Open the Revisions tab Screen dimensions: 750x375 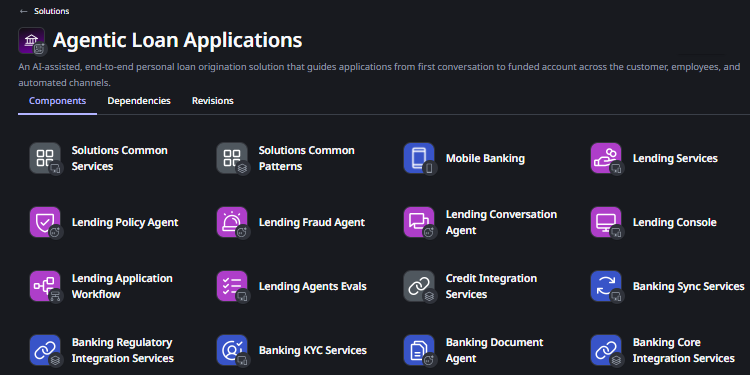[212, 101]
